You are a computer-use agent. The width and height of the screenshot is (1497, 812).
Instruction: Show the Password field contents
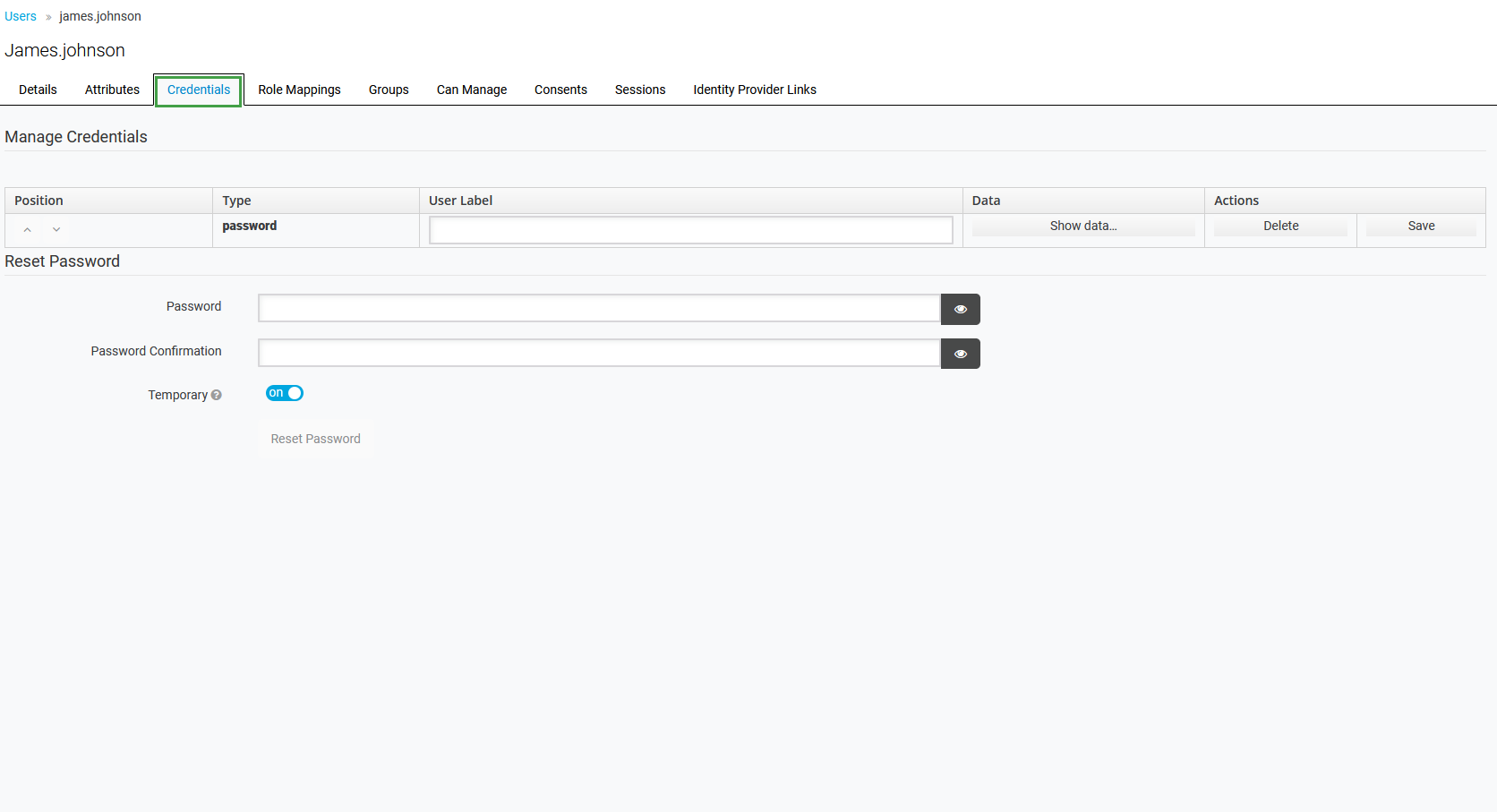(960, 309)
